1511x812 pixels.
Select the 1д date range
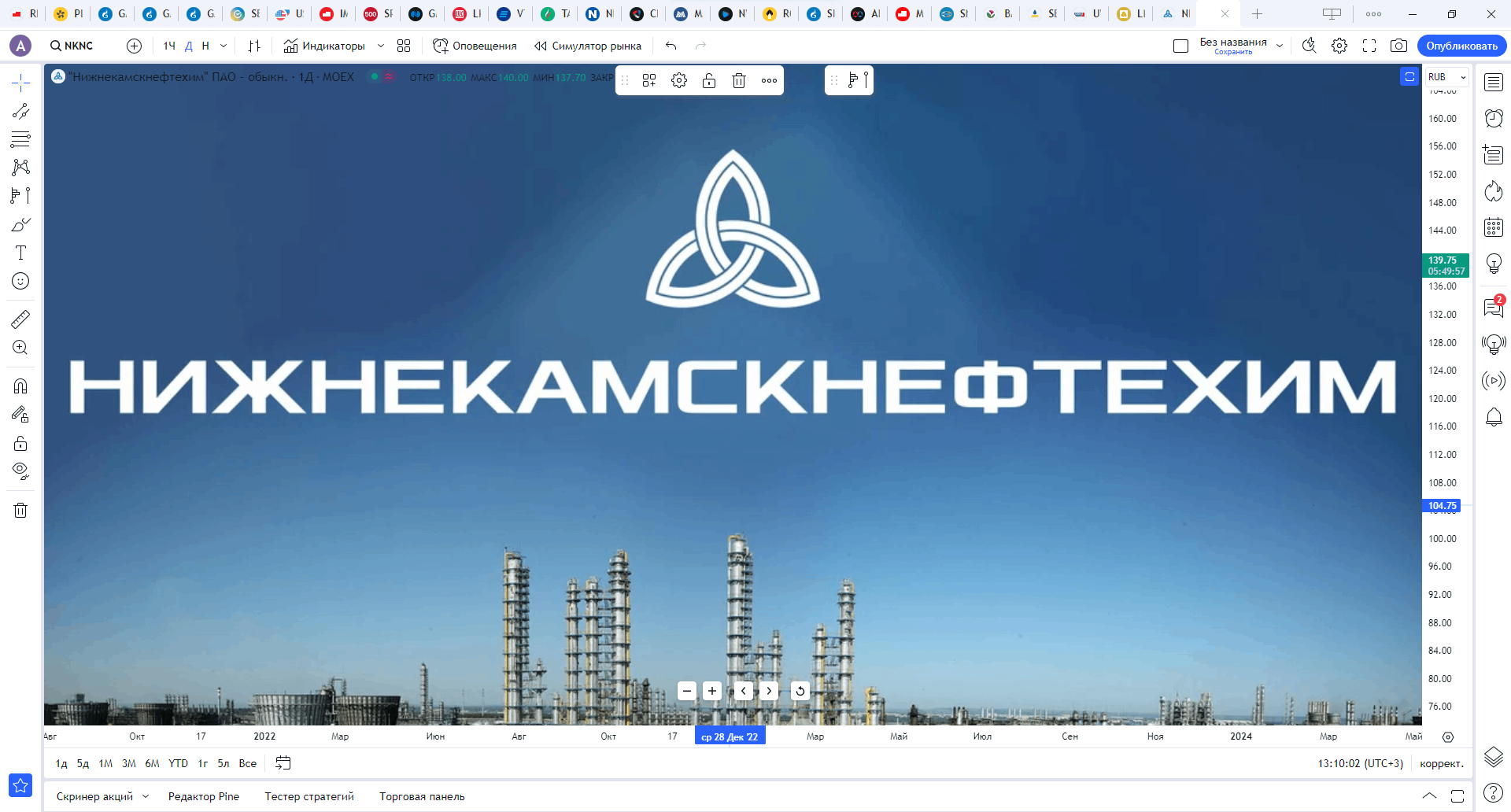(61, 763)
